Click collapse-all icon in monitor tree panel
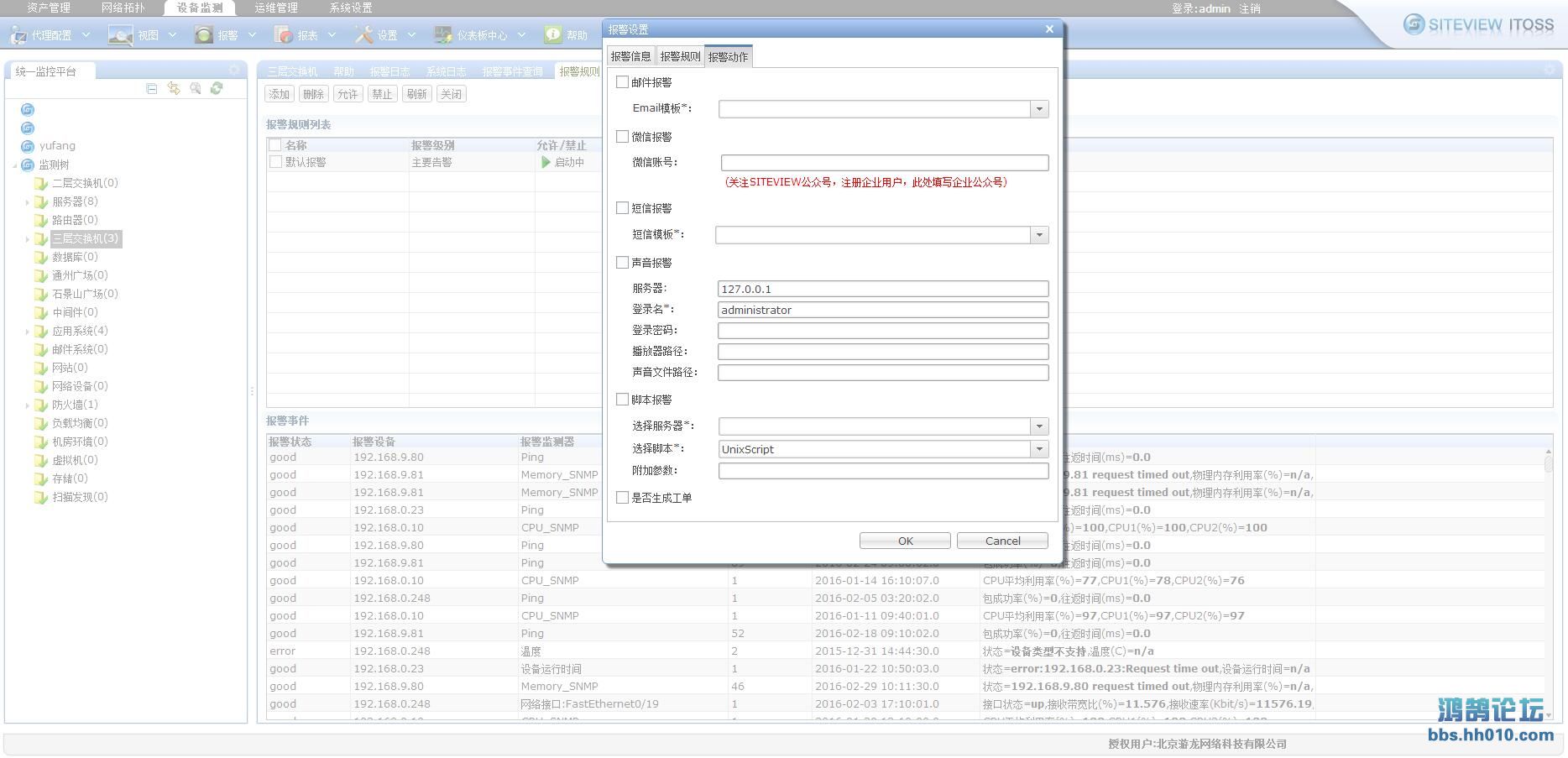This screenshot has height=758, width=1568. 151,88
